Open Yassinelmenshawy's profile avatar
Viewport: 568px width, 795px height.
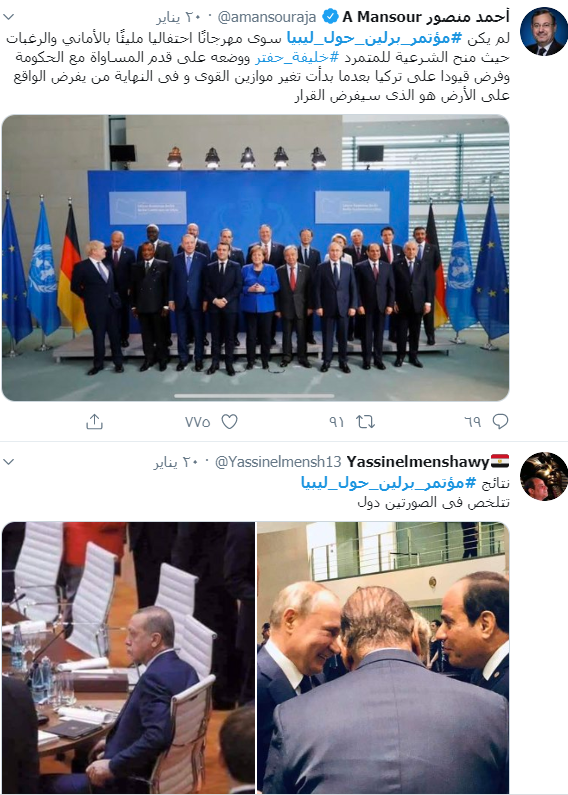pyautogui.click(x=544, y=477)
